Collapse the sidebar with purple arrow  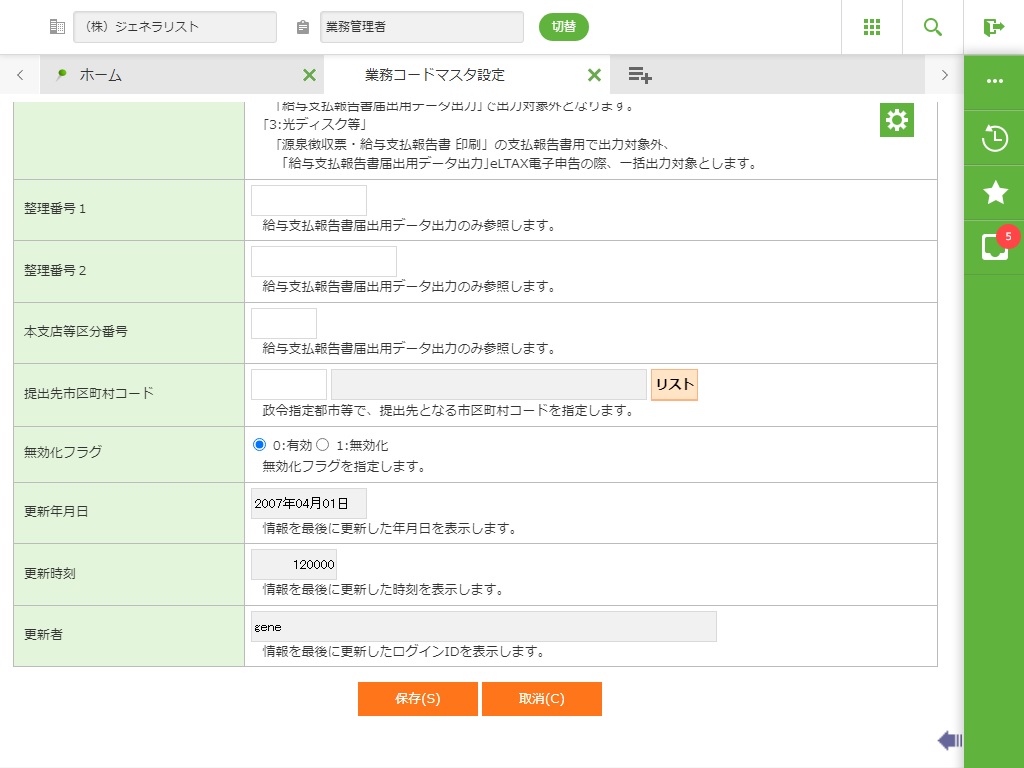[x=949, y=740]
